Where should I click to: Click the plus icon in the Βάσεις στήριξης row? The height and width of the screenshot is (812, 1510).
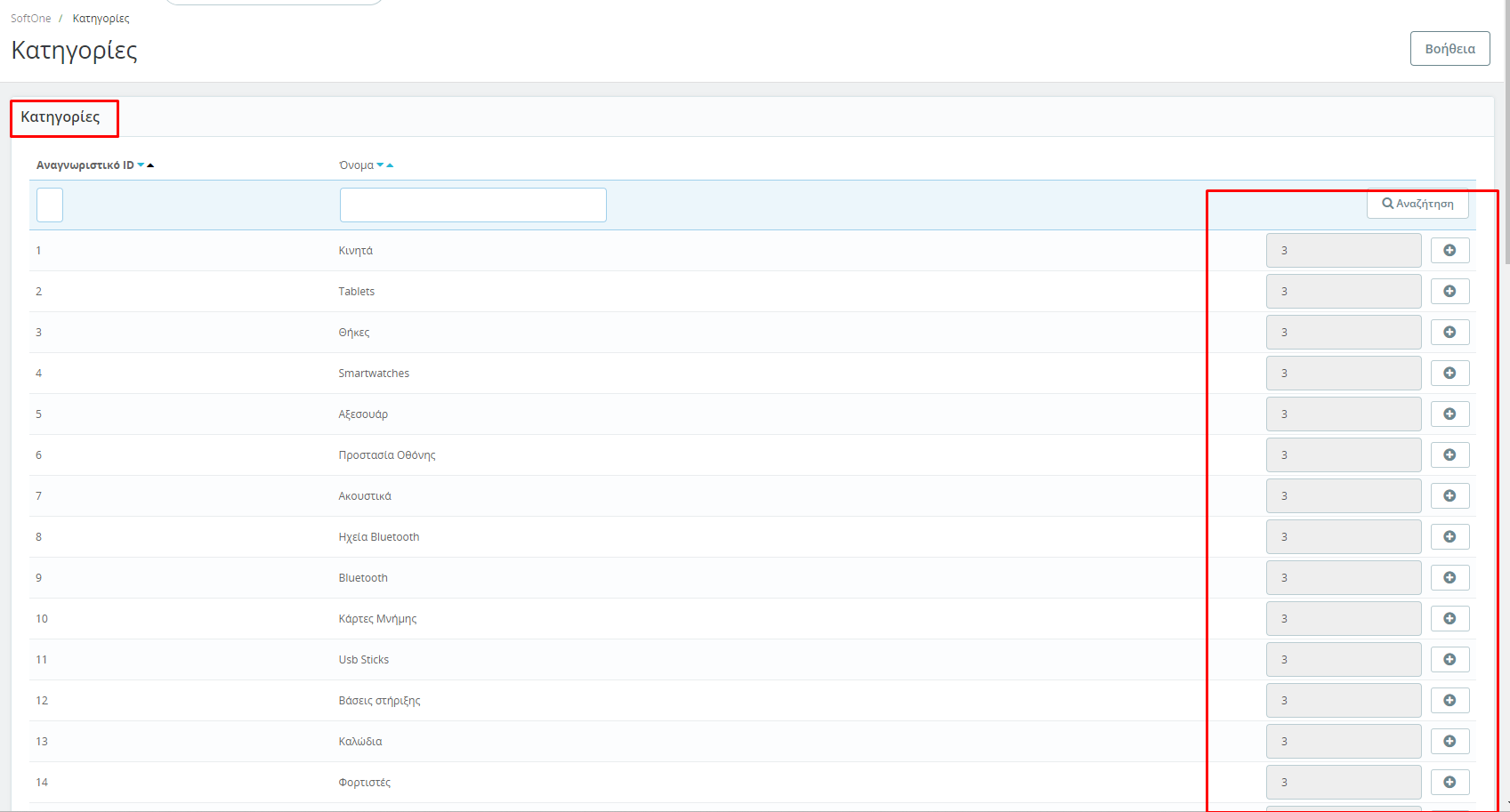click(1449, 701)
